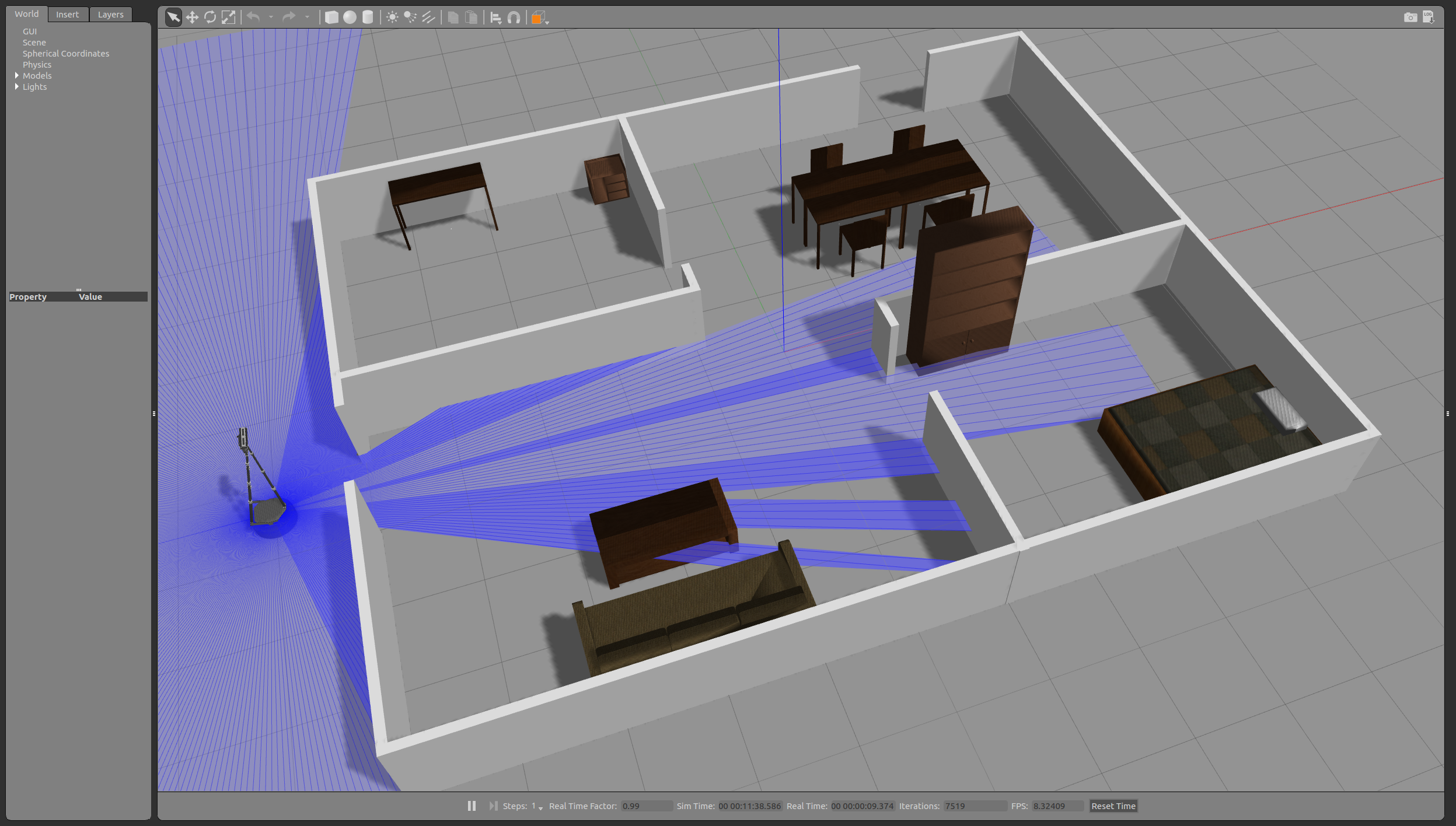Click the redo action icon
The height and width of the screenshot is (826, 1456).
(x=289, y=17)
